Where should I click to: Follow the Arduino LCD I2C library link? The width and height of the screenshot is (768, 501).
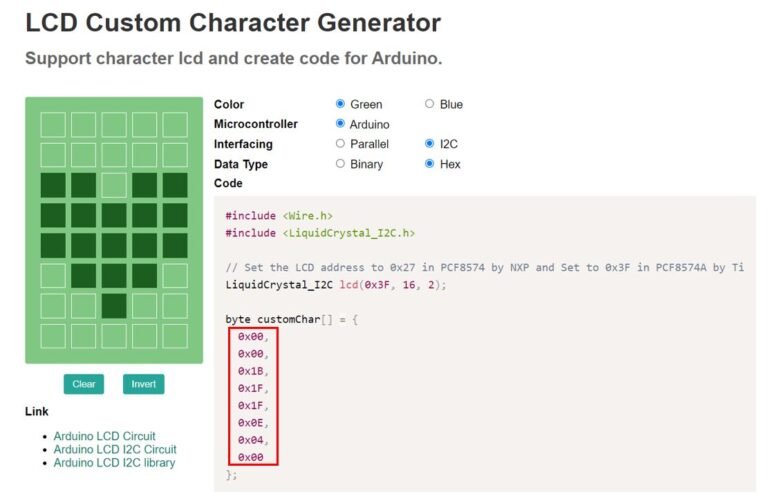click(114, 463)
